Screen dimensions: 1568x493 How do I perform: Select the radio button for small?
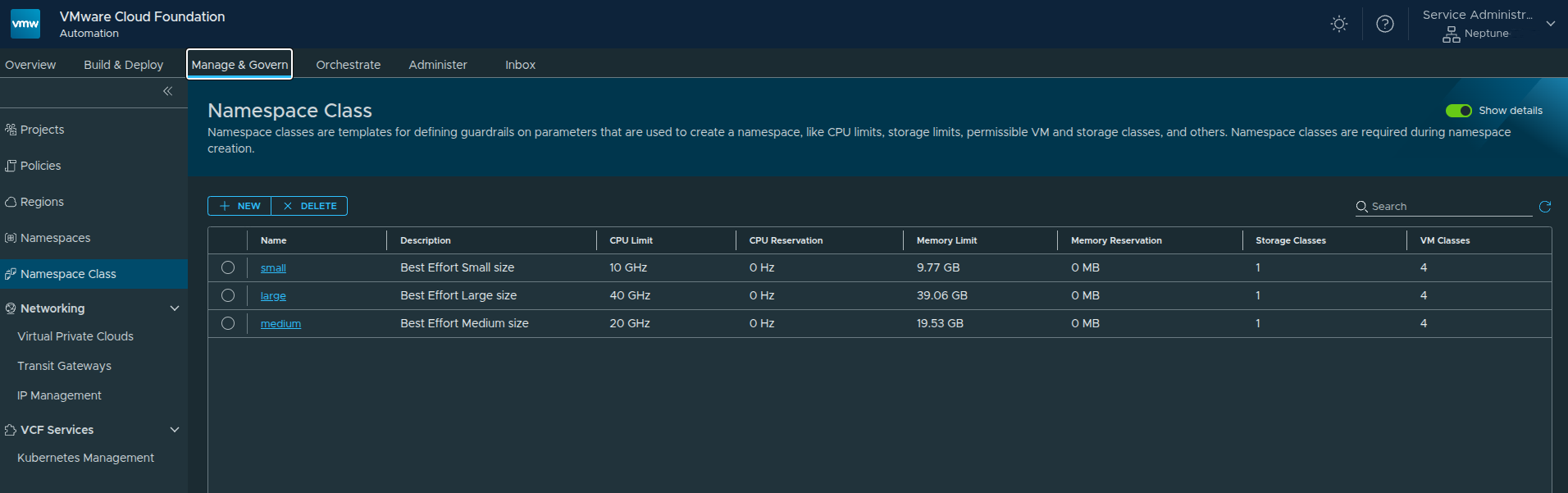228,267
